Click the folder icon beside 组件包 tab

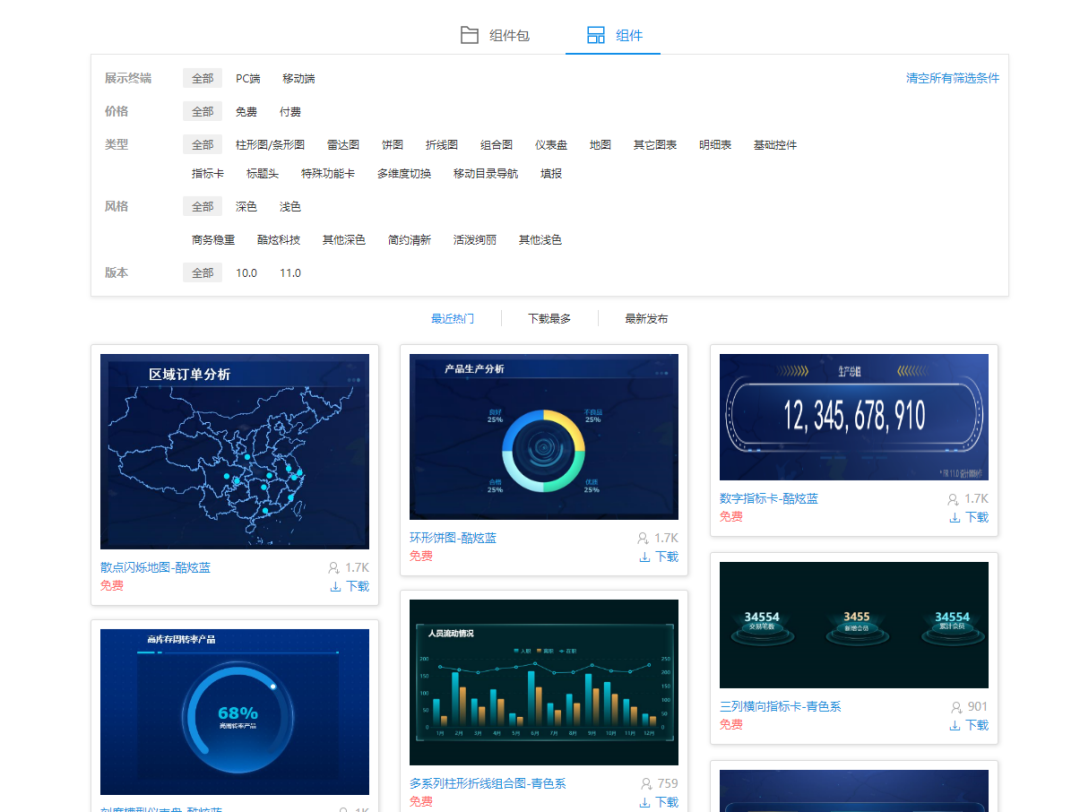(x=470, y=34)
